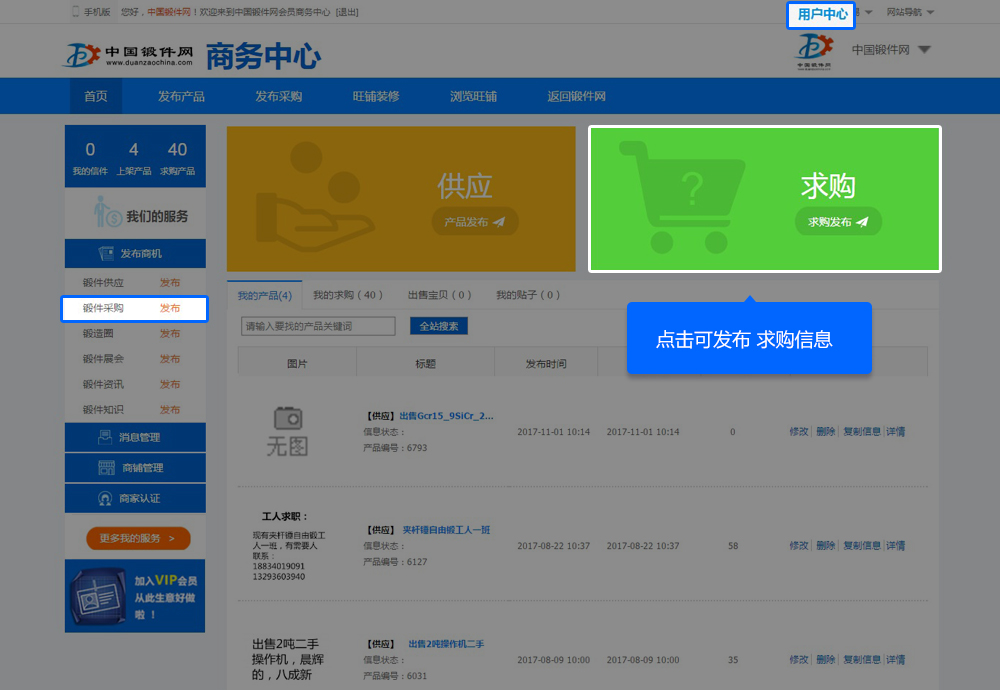
Task: Click the mobile phone icon beside 手机版
Action: (75, 12)
